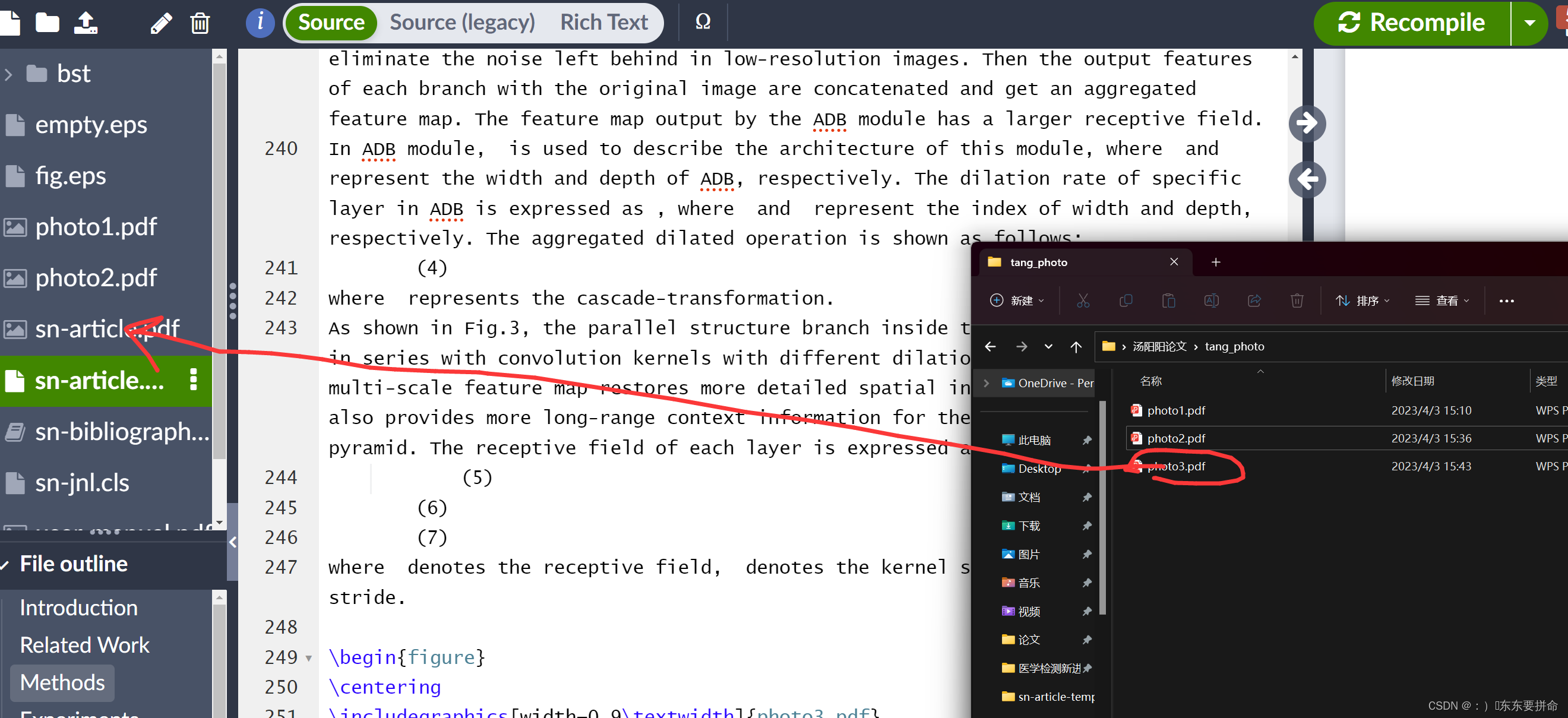Screen dimensions: 1568x718
Task: Click the upload file icon
Action: [x=85, y=23]
